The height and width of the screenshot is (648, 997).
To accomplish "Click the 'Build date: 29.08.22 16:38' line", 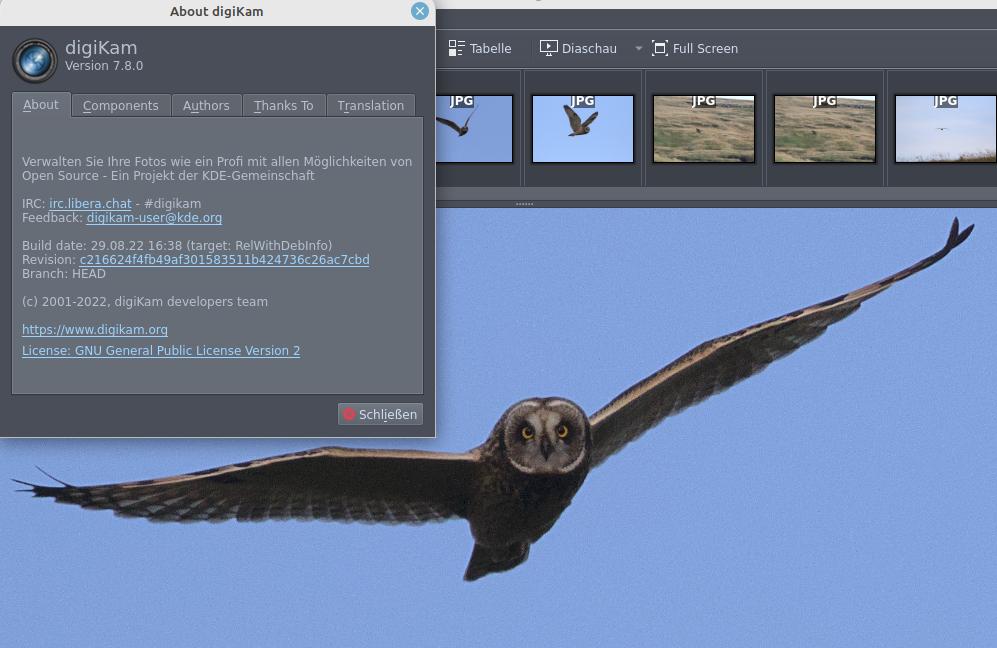I will [177, 245].
